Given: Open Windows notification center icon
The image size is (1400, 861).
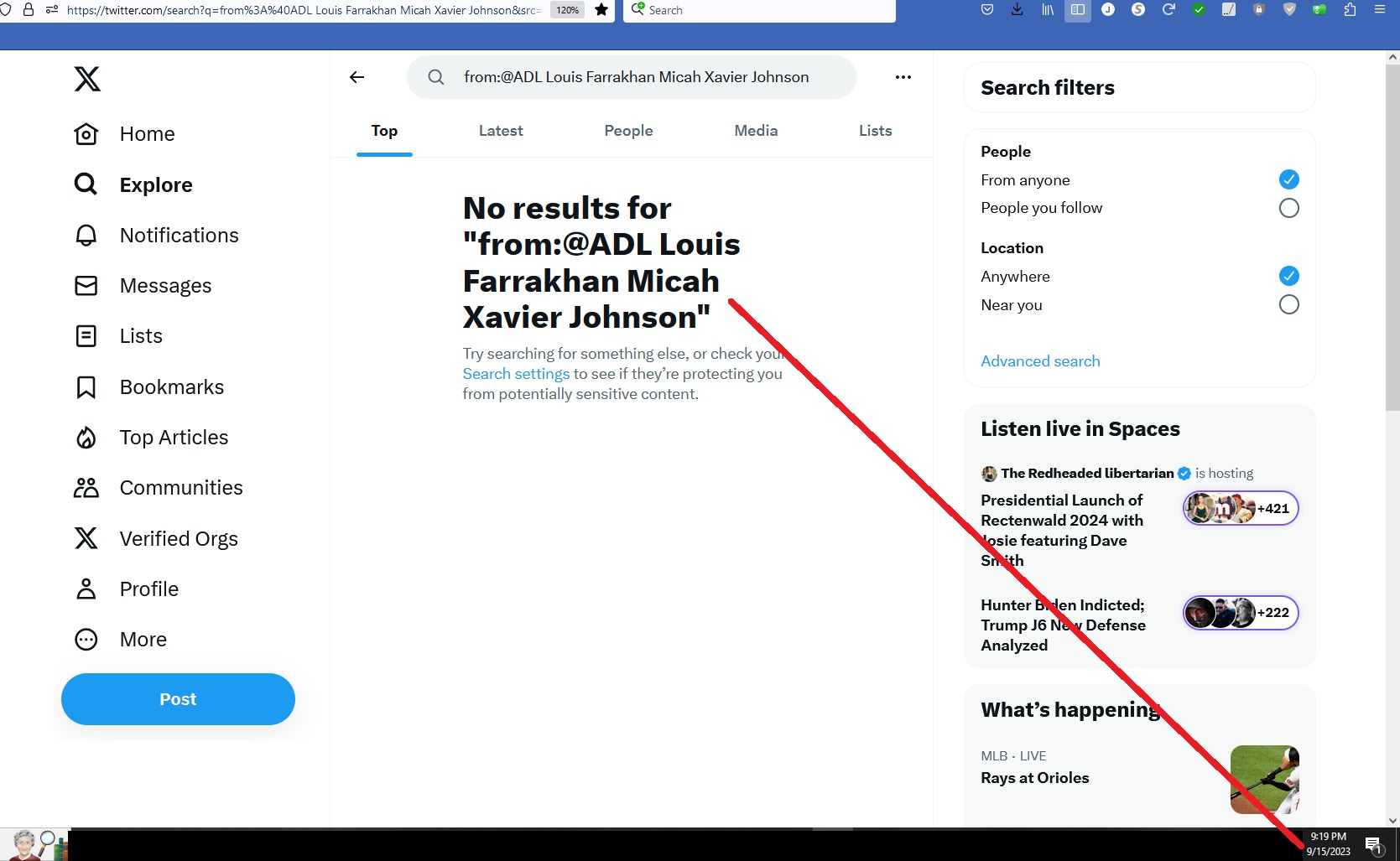Looking at the screenshot, I should [x=1373, y=844].
